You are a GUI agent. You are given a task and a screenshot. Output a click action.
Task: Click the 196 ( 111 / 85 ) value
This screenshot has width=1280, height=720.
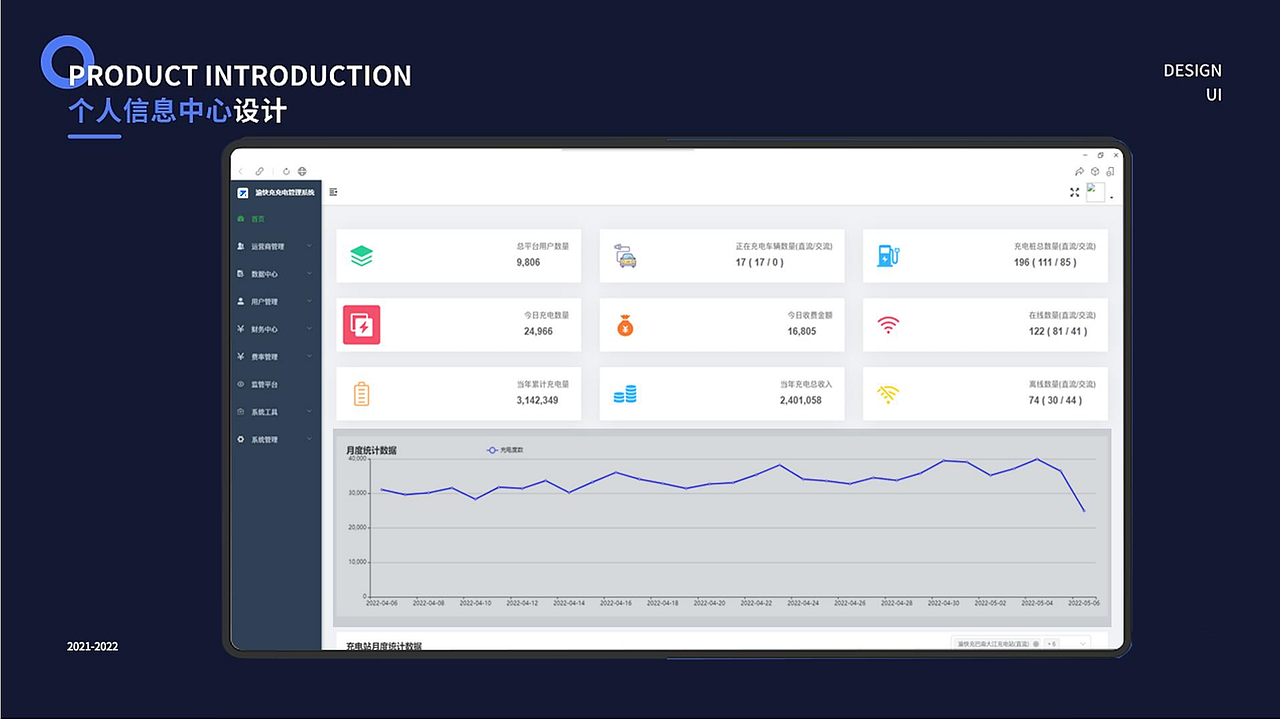pos(1045,262)
